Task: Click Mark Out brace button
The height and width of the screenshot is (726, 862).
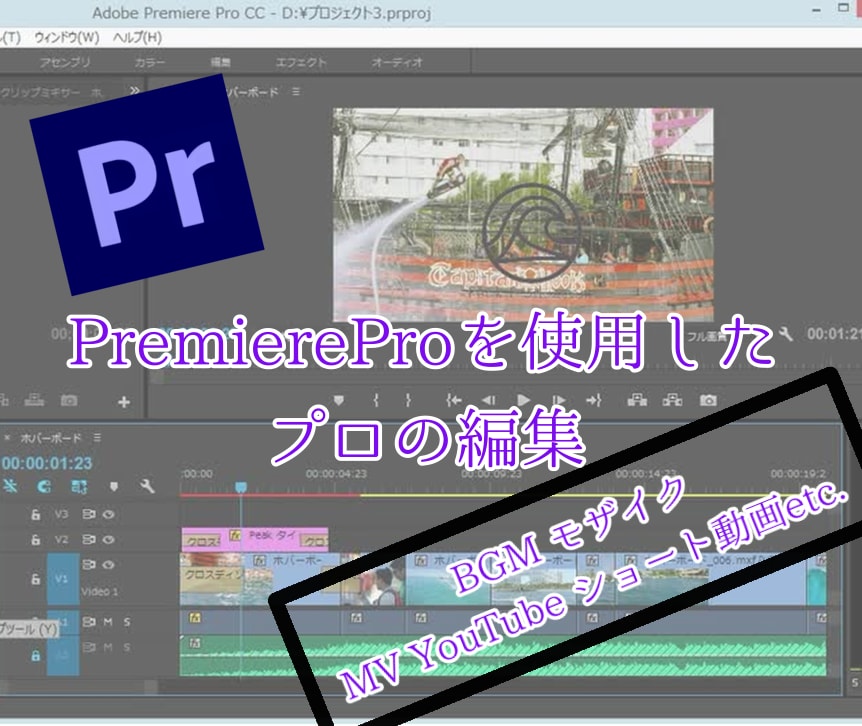Action: (408, 400)
